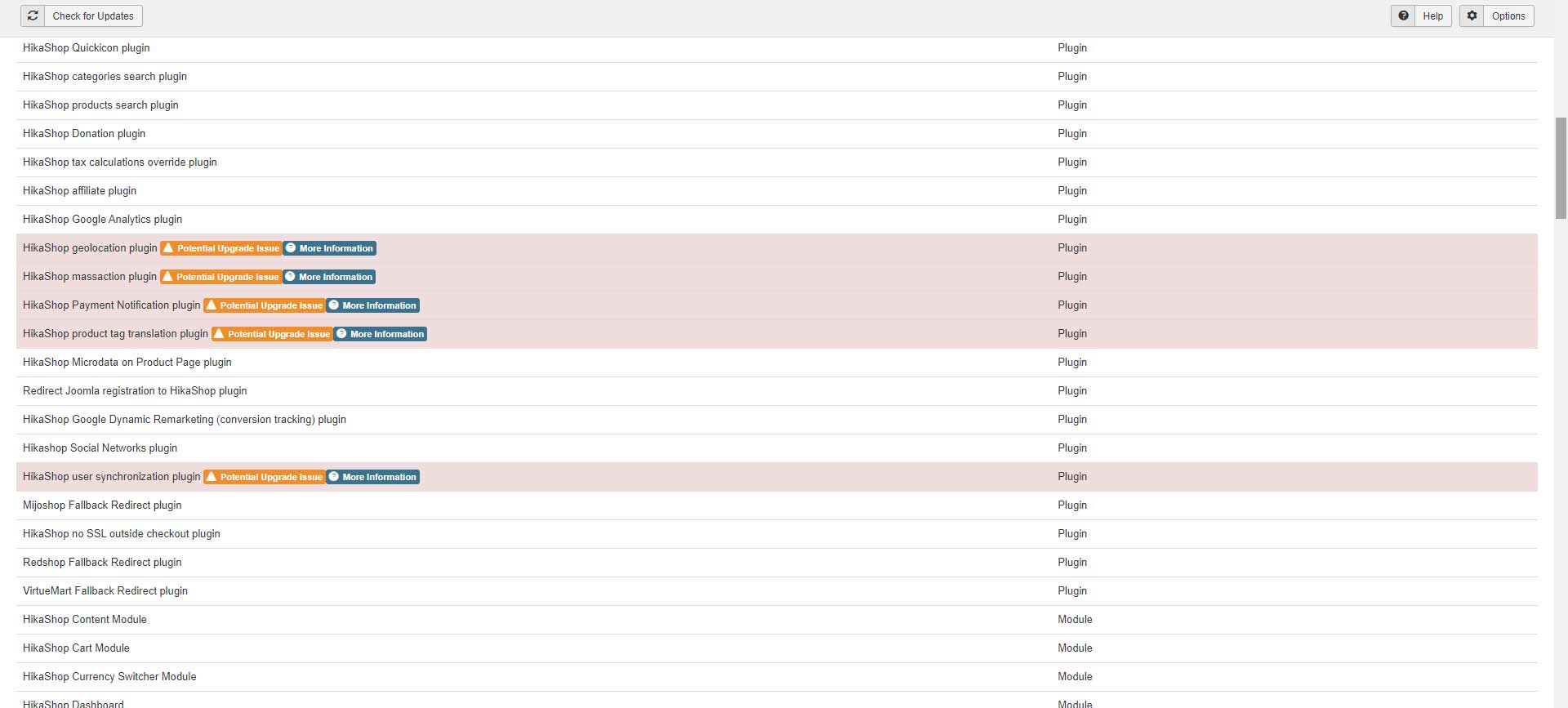
Task: Select HikaShop Microdata on Product Page plugin
Action: (x=127, y=363)
